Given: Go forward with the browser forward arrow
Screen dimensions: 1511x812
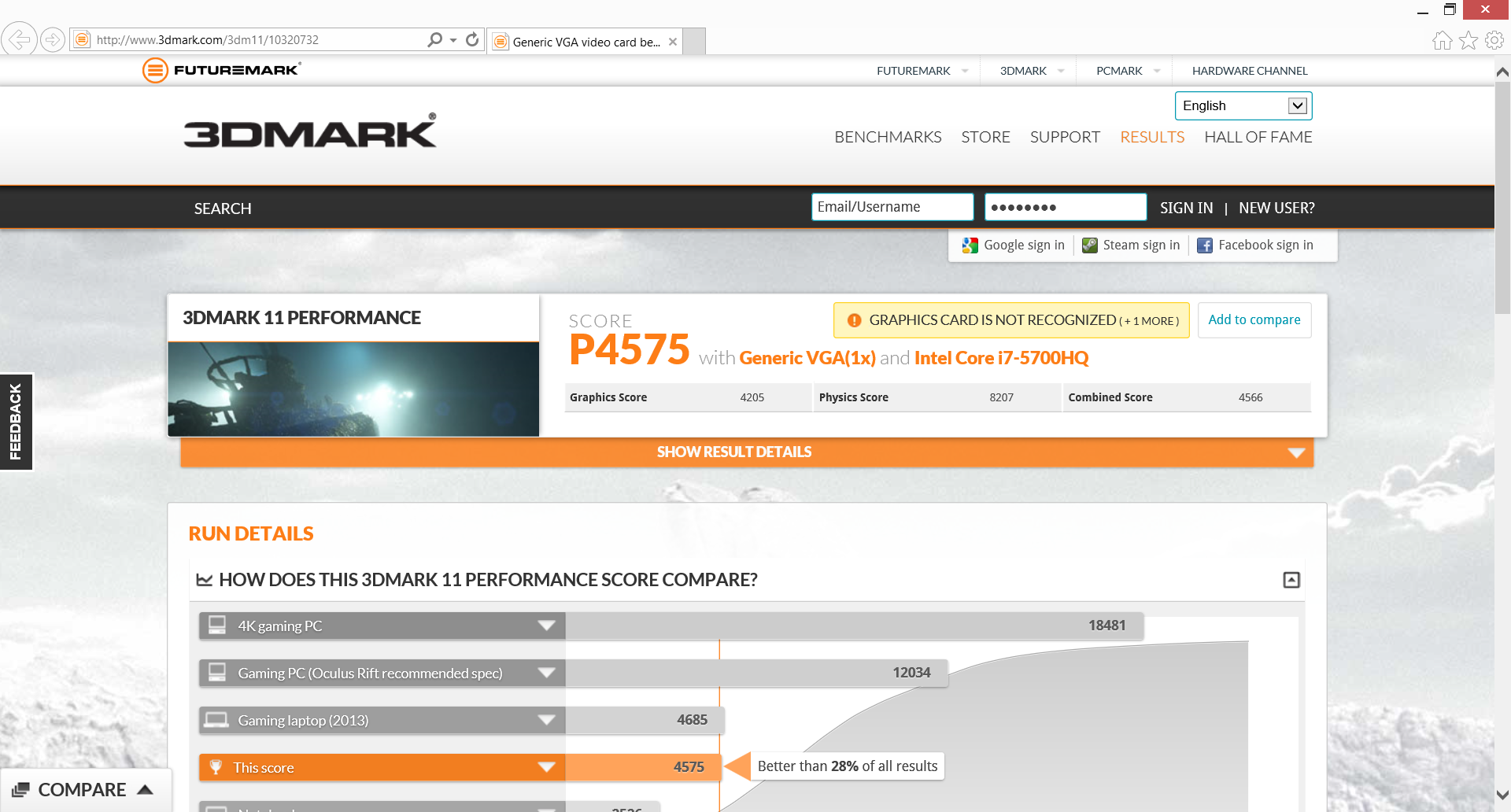Looking at the screenshot, I should click(x=53, y=39).
